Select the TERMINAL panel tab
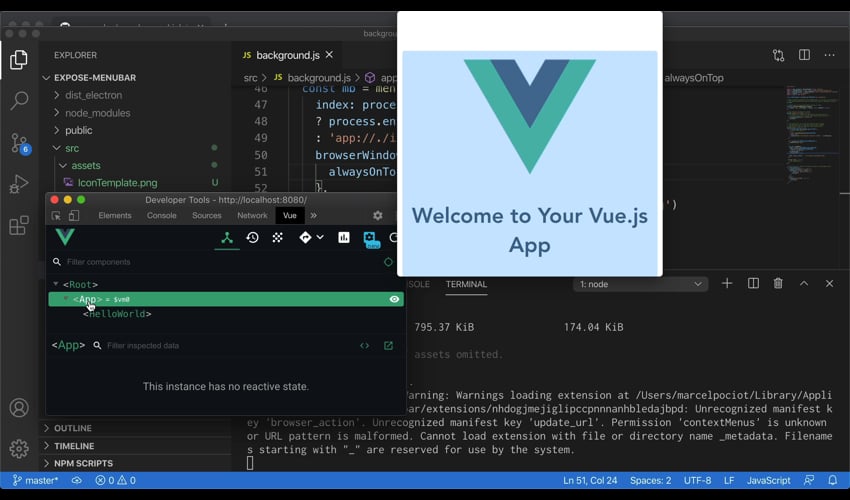This screenshot has height=500, width=850. pyautogui.click(x=466, y=285)
